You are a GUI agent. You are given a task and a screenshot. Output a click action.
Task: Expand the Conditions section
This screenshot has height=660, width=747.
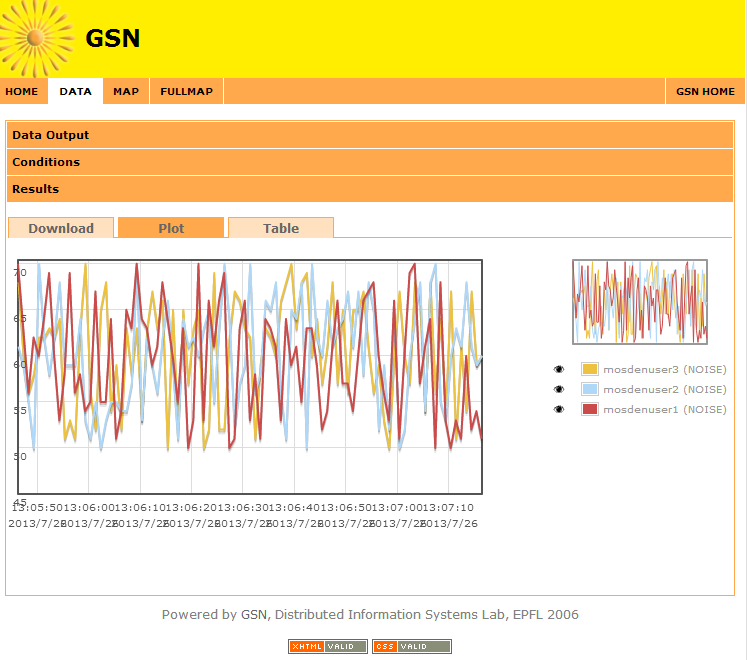pyautogui.click(x=46, y=162)
